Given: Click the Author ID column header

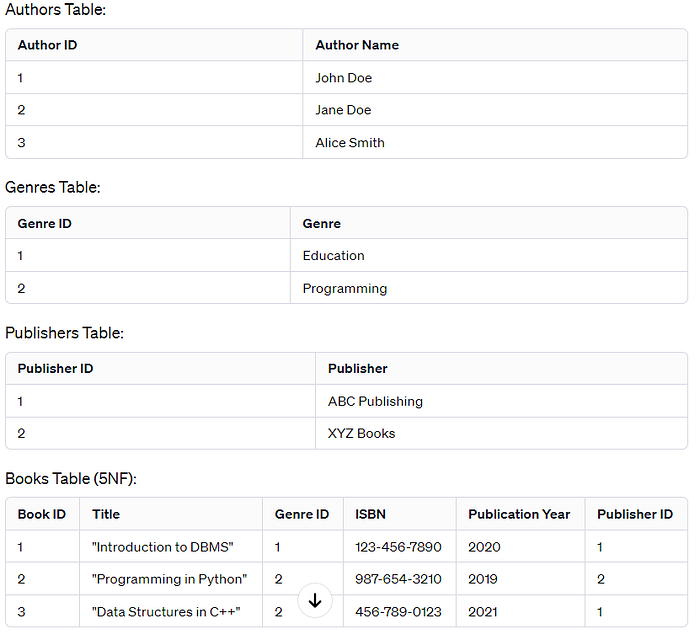Looking at the screenshot, I should click(47, 45).
